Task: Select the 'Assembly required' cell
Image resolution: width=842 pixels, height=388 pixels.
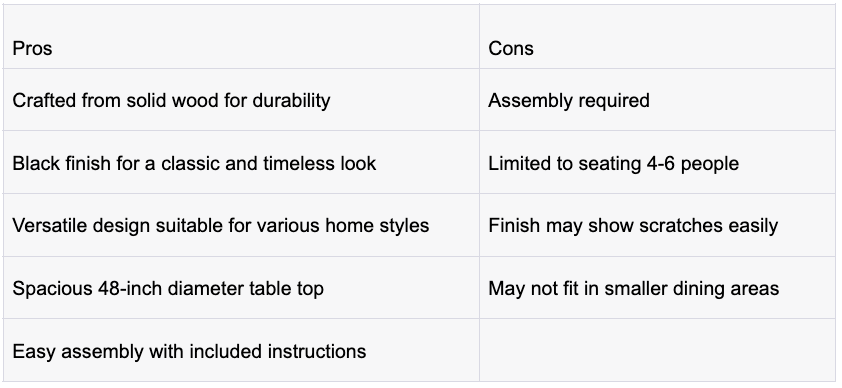Action: pyautogui.click(x=657, y=100)
